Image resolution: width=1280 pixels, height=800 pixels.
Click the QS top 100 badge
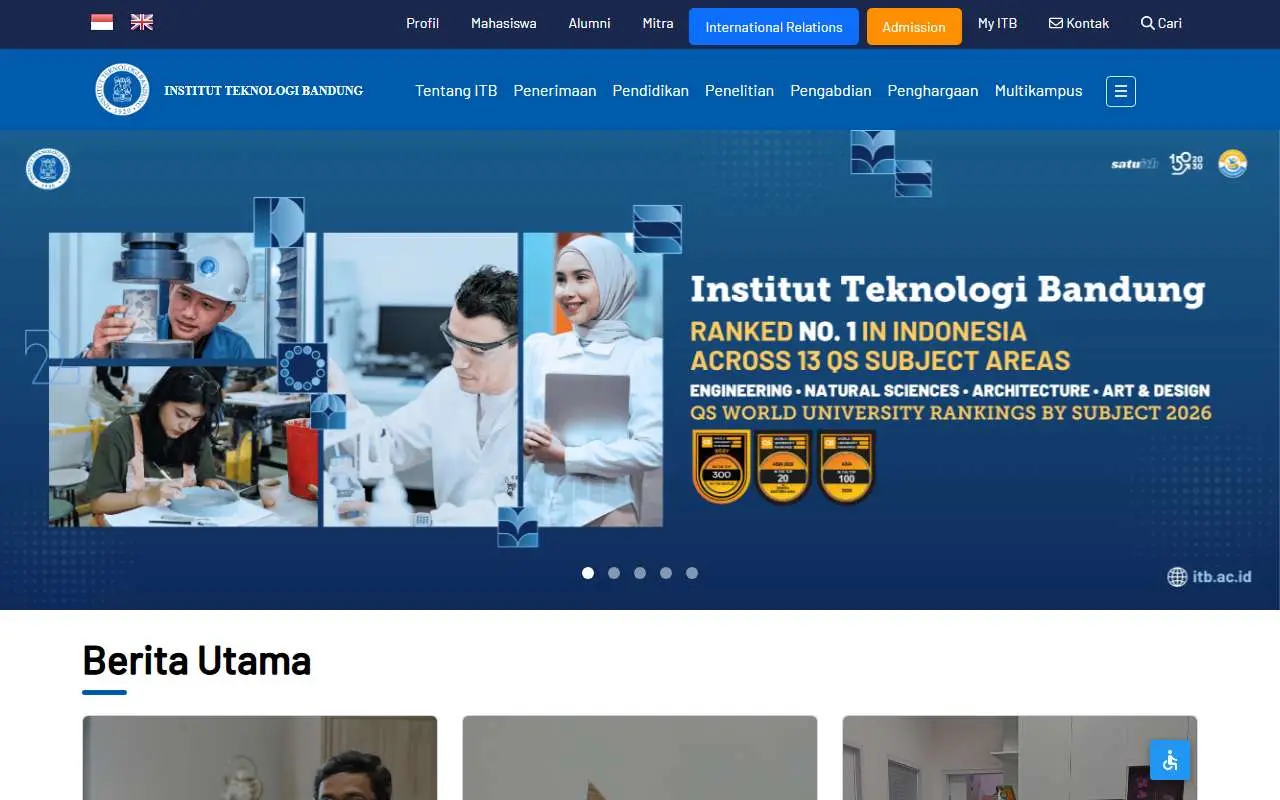[x=846, y=467]
